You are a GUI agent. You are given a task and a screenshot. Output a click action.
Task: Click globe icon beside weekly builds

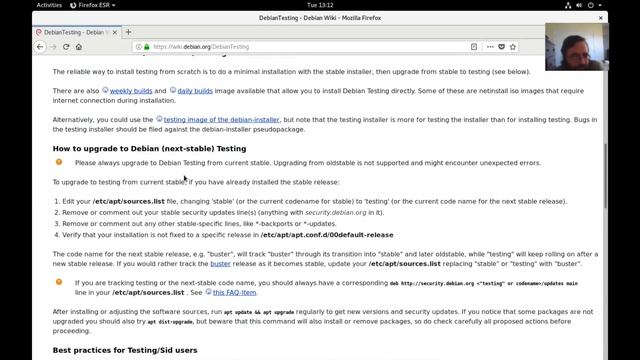[x=105, y=90]
